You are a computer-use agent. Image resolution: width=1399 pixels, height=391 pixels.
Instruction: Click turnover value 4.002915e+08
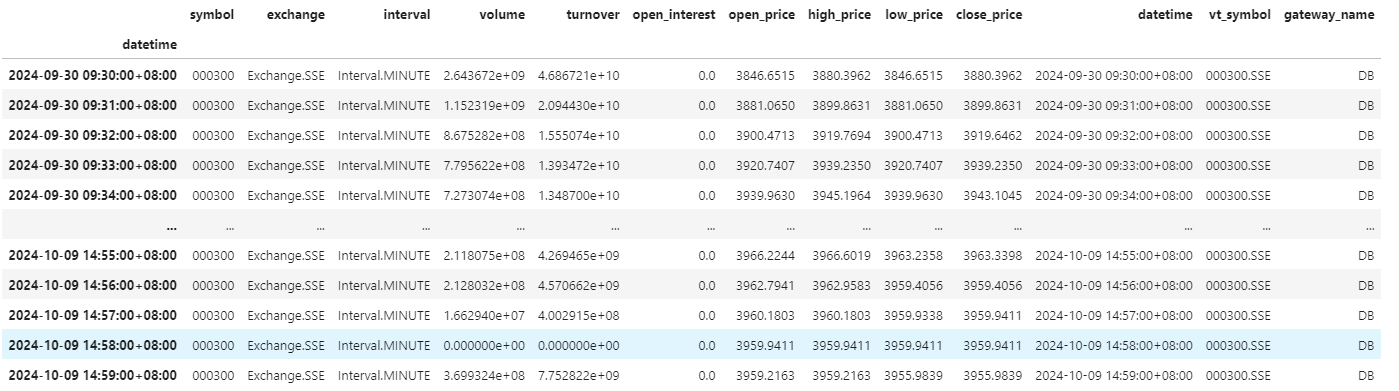[579, 315]
